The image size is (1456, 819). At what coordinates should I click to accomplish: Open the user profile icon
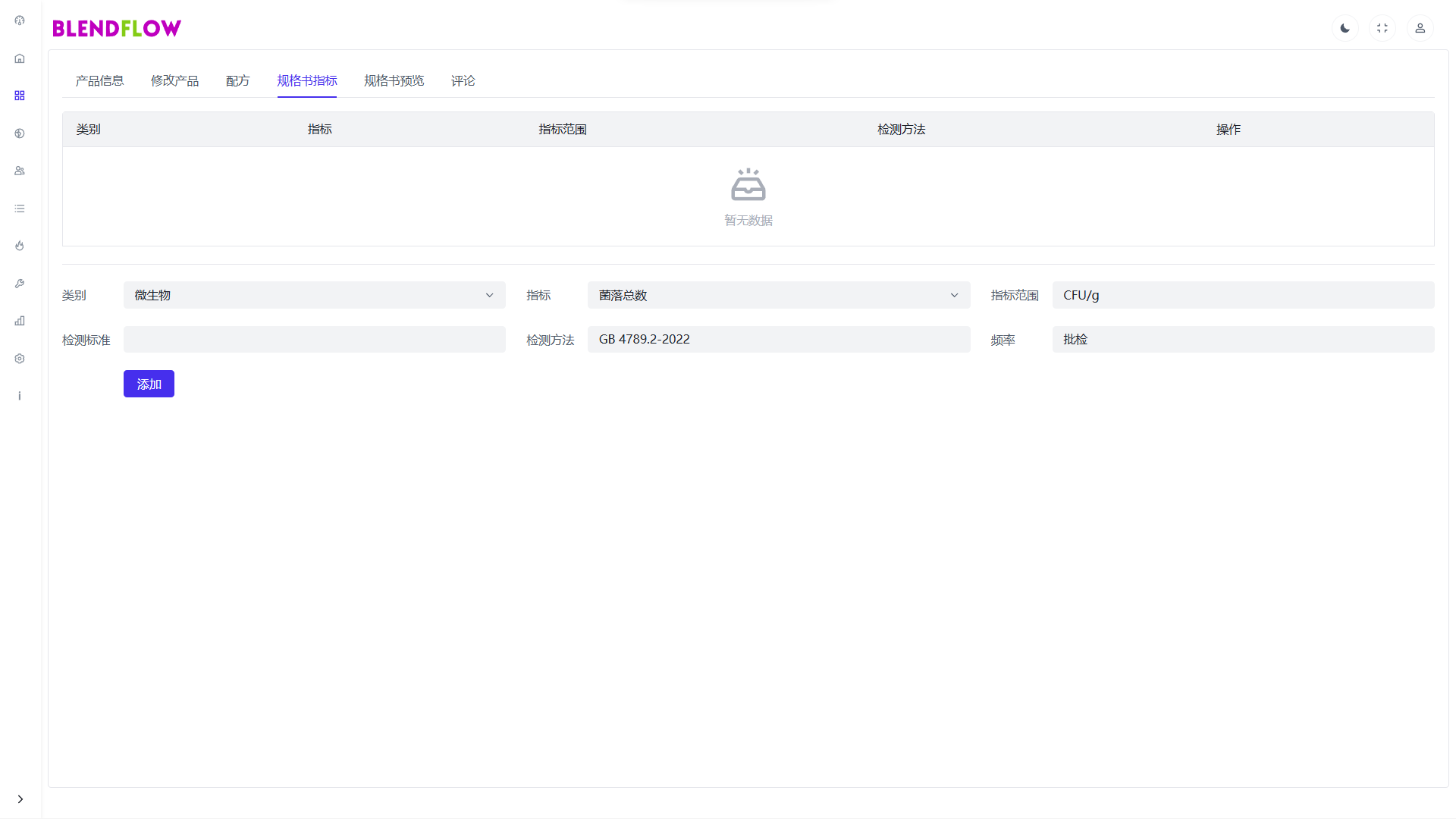click(1420, 28)
